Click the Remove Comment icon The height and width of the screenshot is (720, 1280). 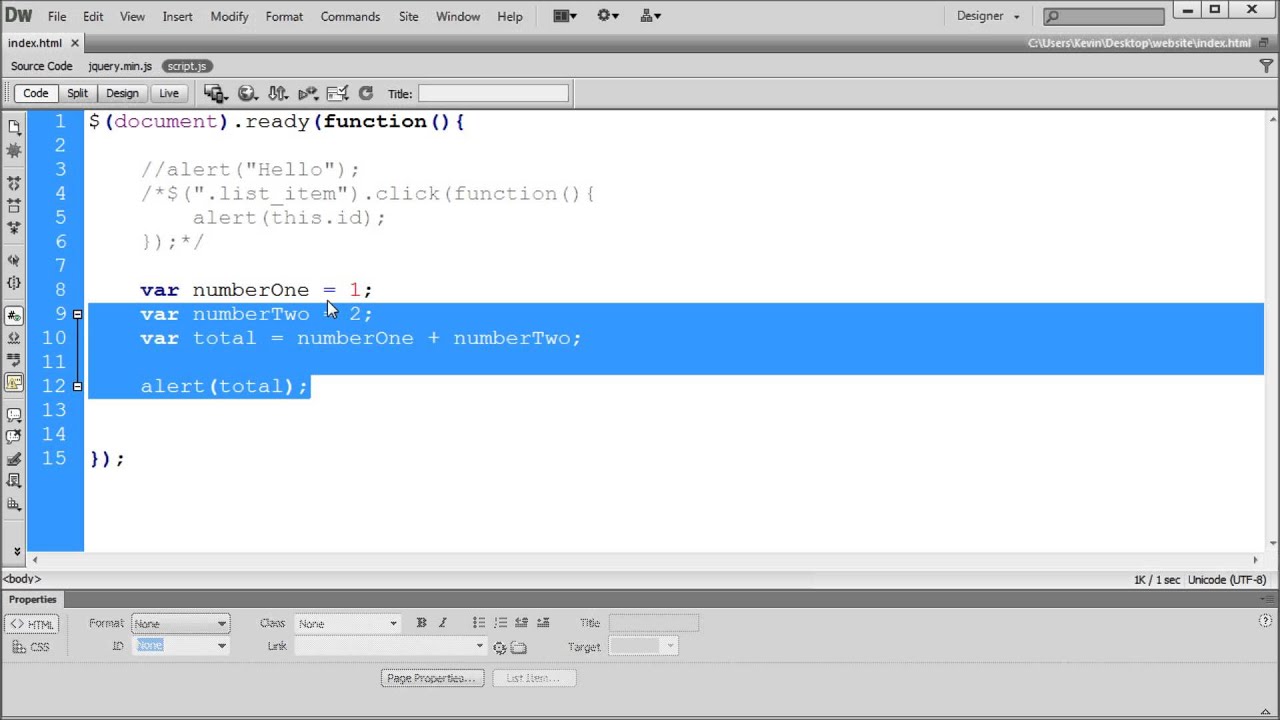[14, 437]
